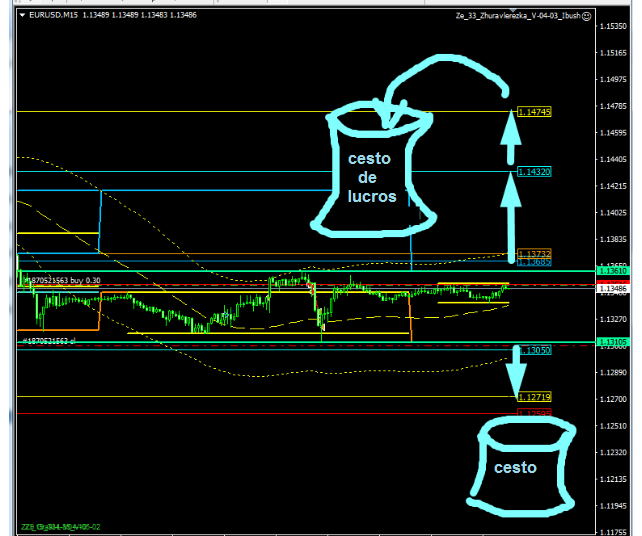Click the lower 'cesto' text annotation
This screenshot has height=536, width=642.
[513, 467]
